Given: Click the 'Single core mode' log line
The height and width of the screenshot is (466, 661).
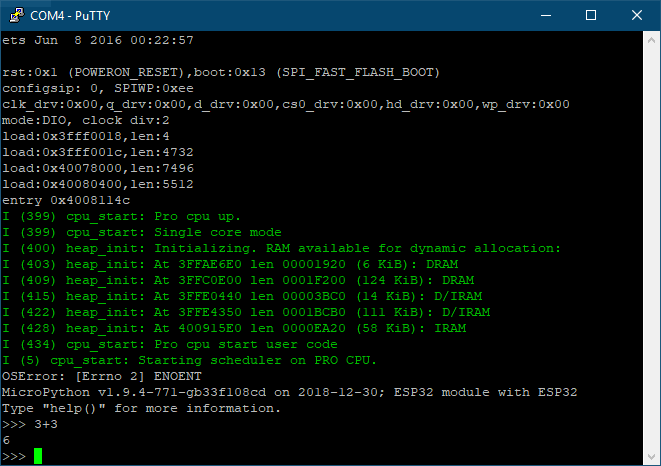Looking at the screenshot, I should (x=142, y=232).
